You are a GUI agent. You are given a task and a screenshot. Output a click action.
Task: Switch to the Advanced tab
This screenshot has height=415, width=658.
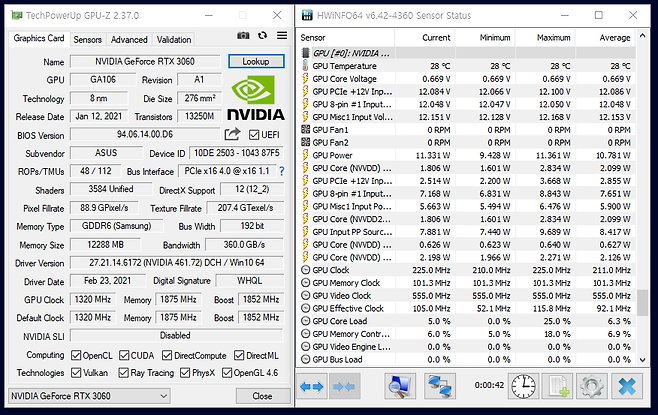pyautogui.click(x=129, y=39)
